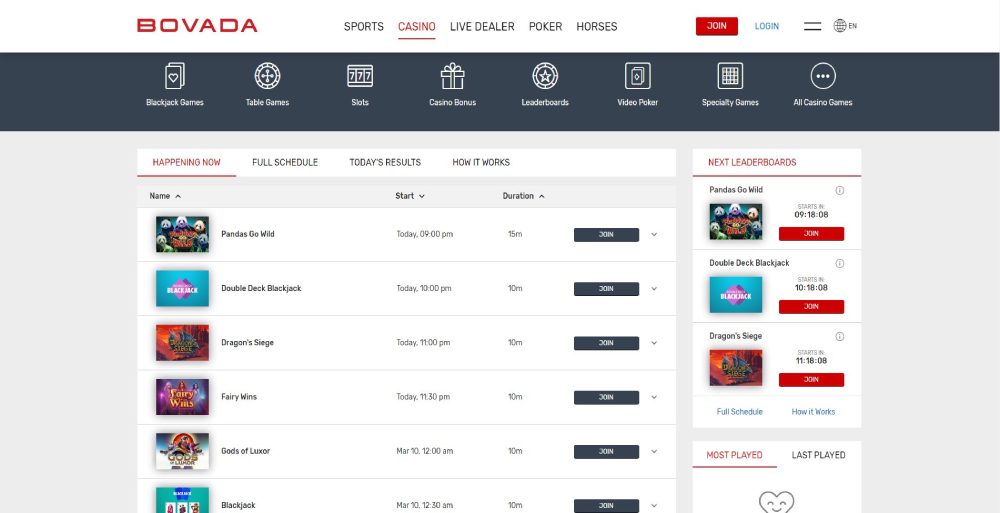Click the 'Today, 09:00 pm' start time
This screenshot has height=513, width=1000.
[425, 235]
